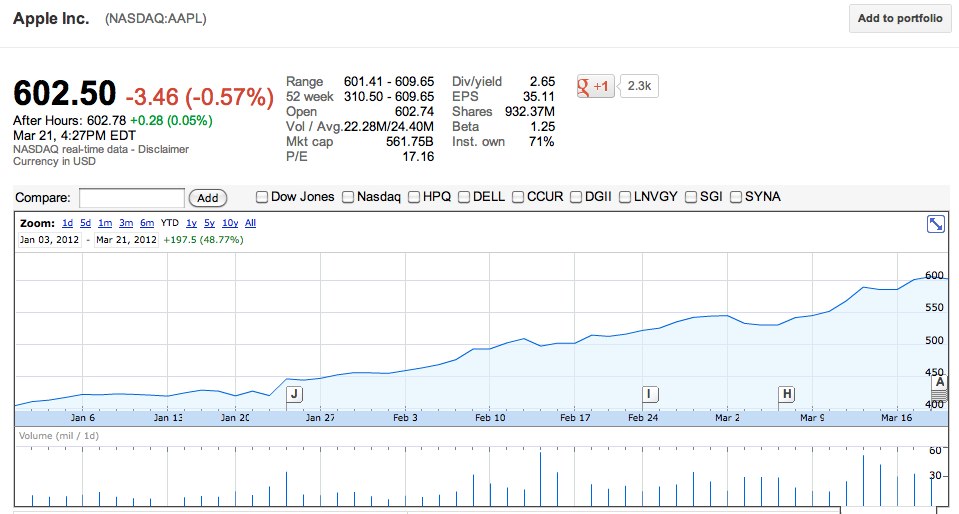Expand chart with the fullscreen arrow icon

936,224
